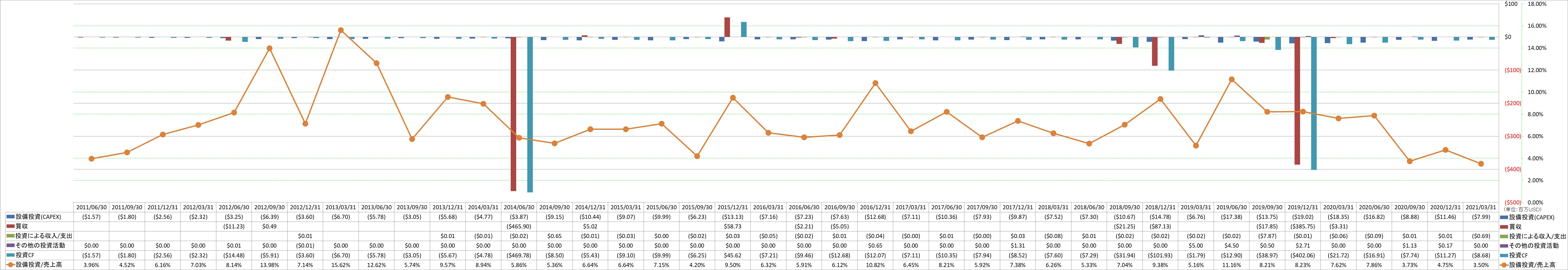This screenshot has width=1568, height=270.
Task: Click the ($87.13) acquisition cell
Action: (x=1160, y=227)
